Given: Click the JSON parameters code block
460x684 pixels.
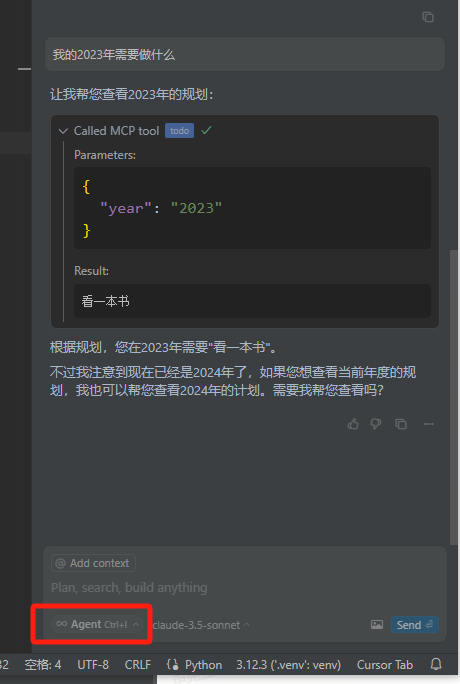Looking at the screenshot, I should tap(252, 208).
